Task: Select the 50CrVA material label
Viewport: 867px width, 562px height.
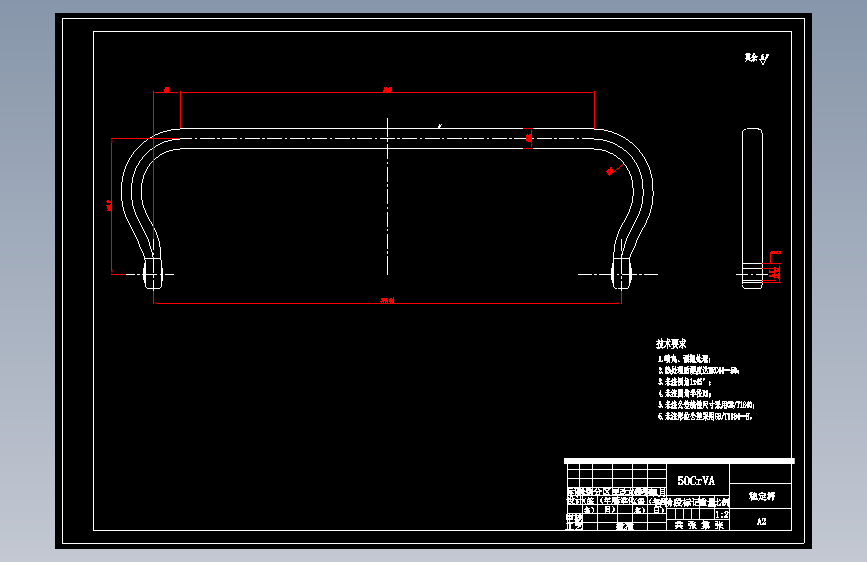Action: pos(696,481)
